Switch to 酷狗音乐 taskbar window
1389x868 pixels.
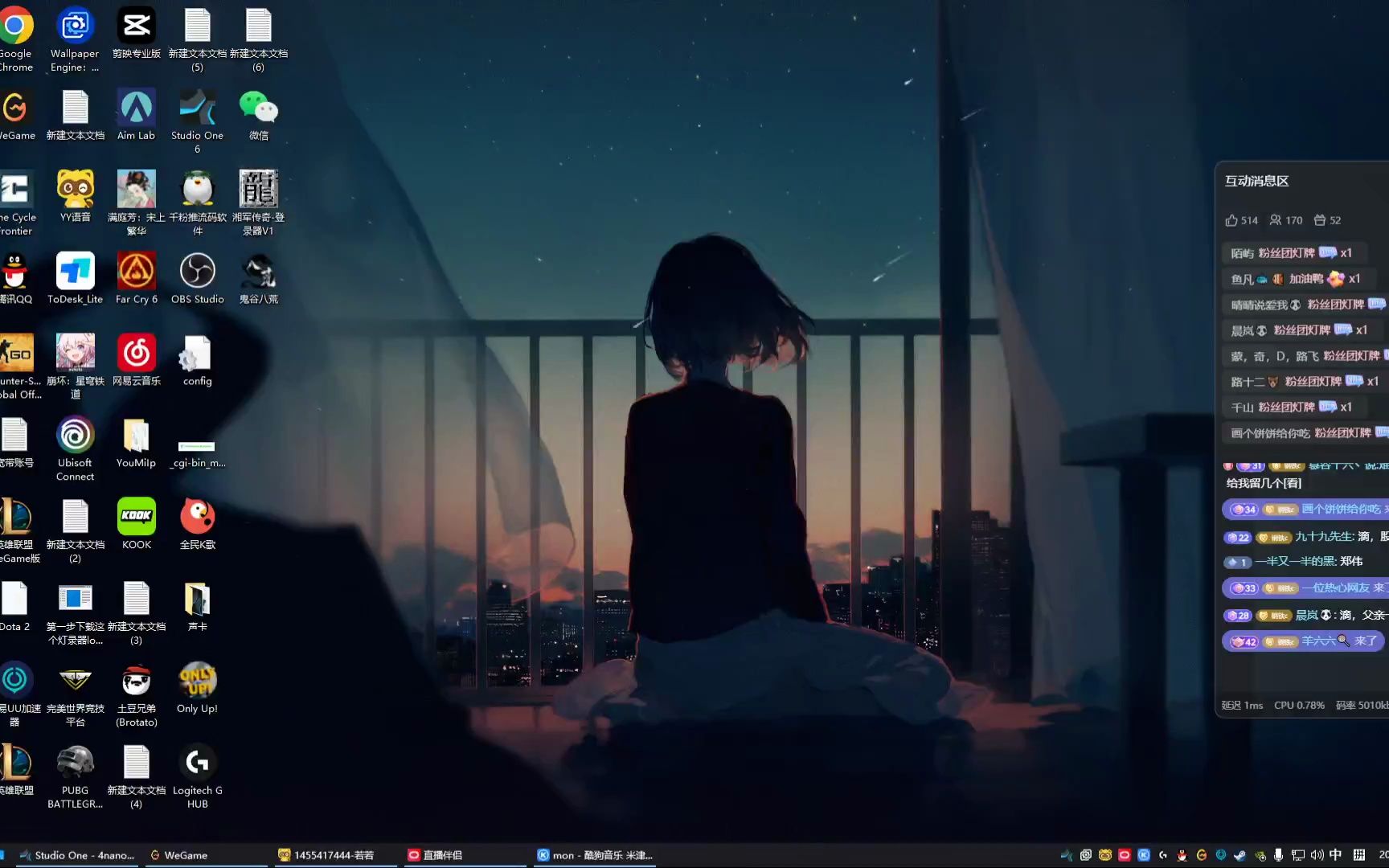tap(595, 855)
